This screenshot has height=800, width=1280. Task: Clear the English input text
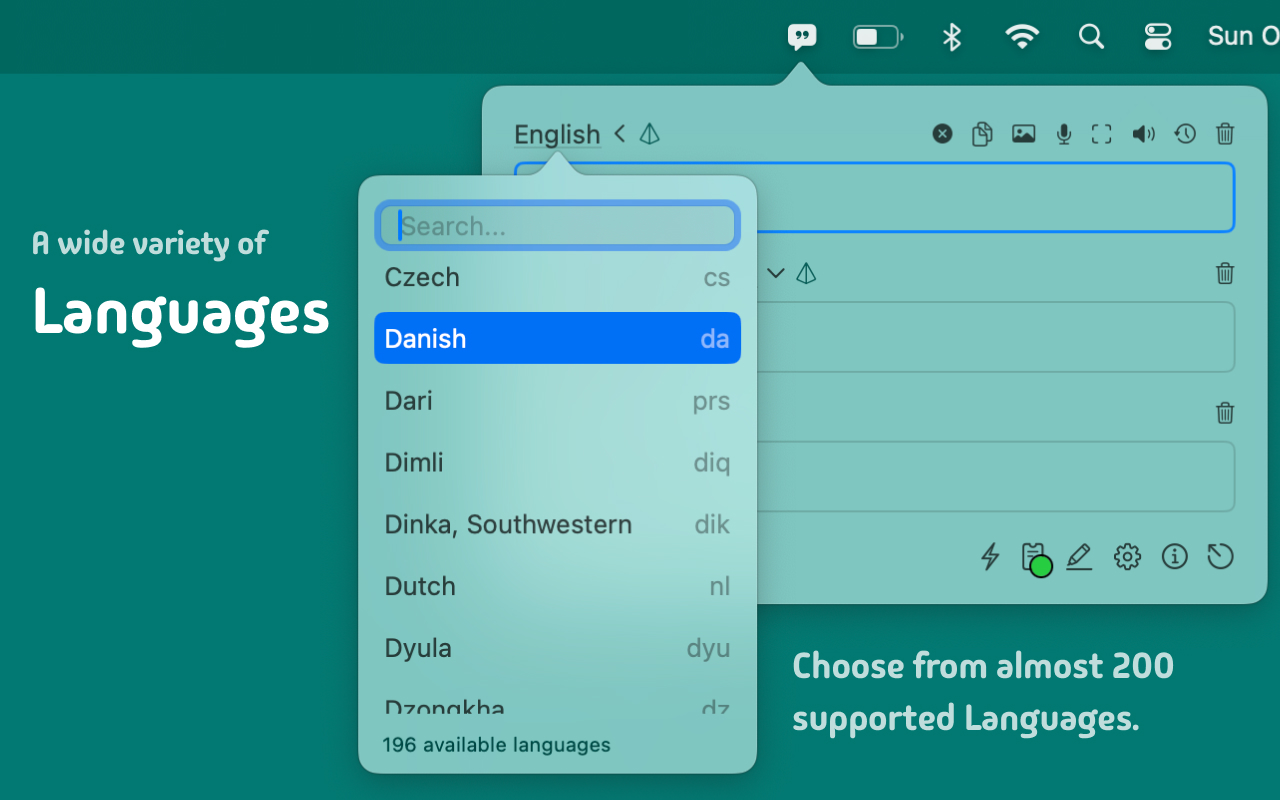(942, 134)
